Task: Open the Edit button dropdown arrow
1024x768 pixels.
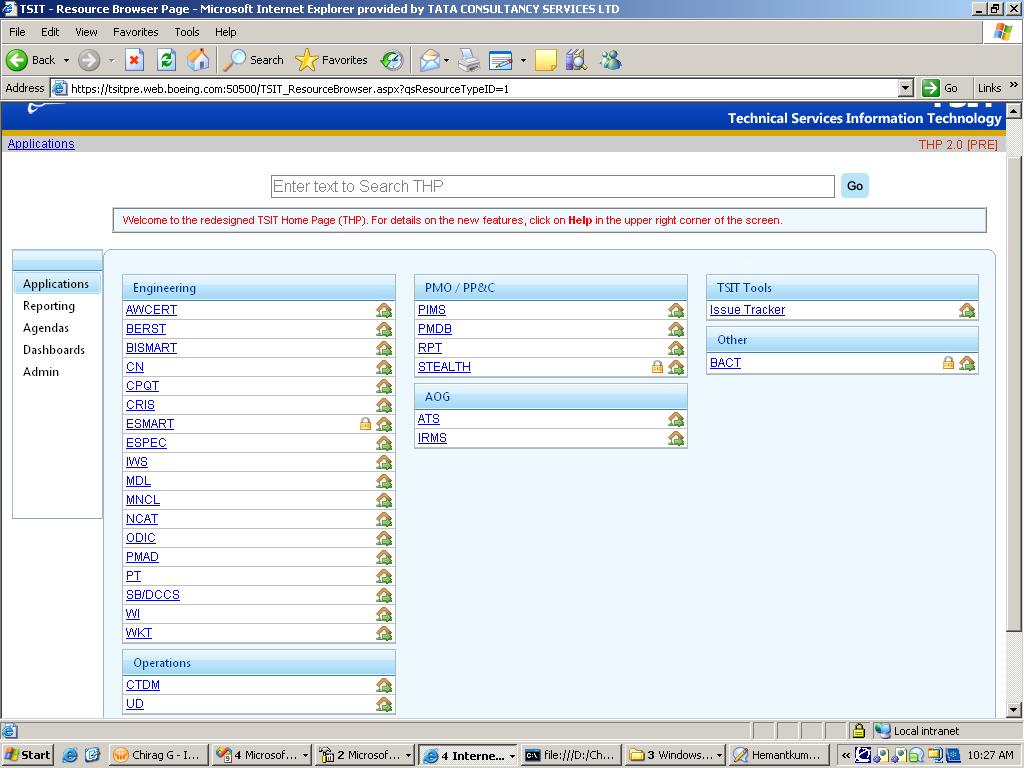Action: (523, 60)
